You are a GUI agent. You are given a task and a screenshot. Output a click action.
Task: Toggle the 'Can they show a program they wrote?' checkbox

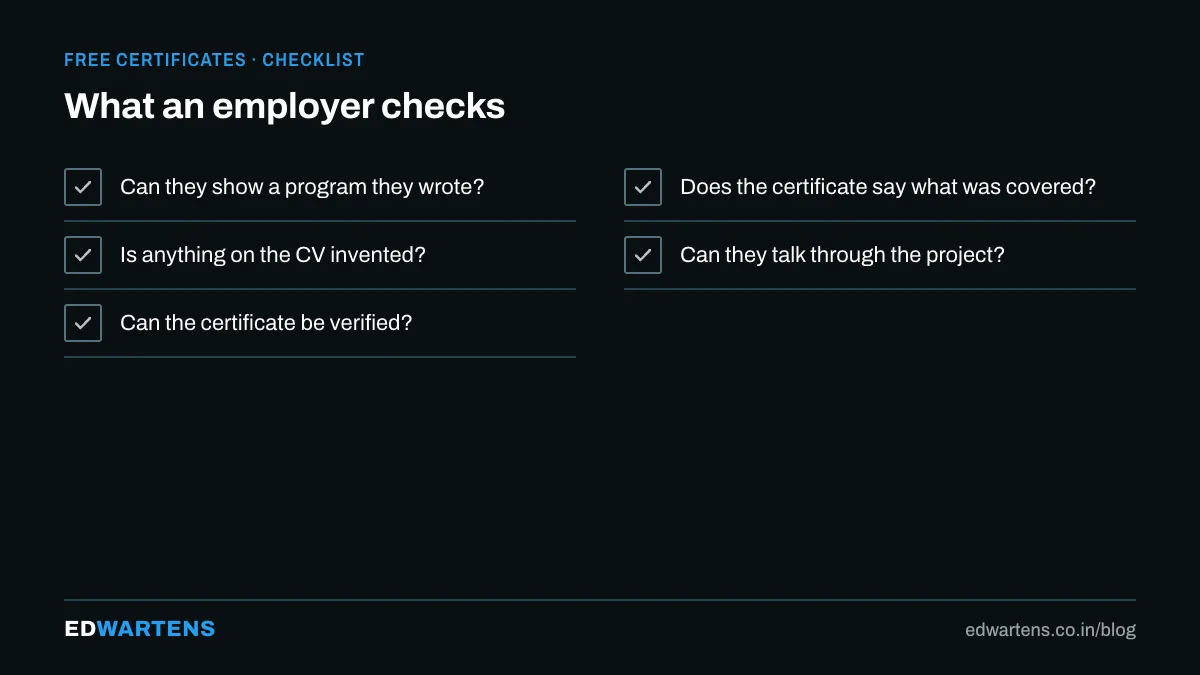point(83,187)
